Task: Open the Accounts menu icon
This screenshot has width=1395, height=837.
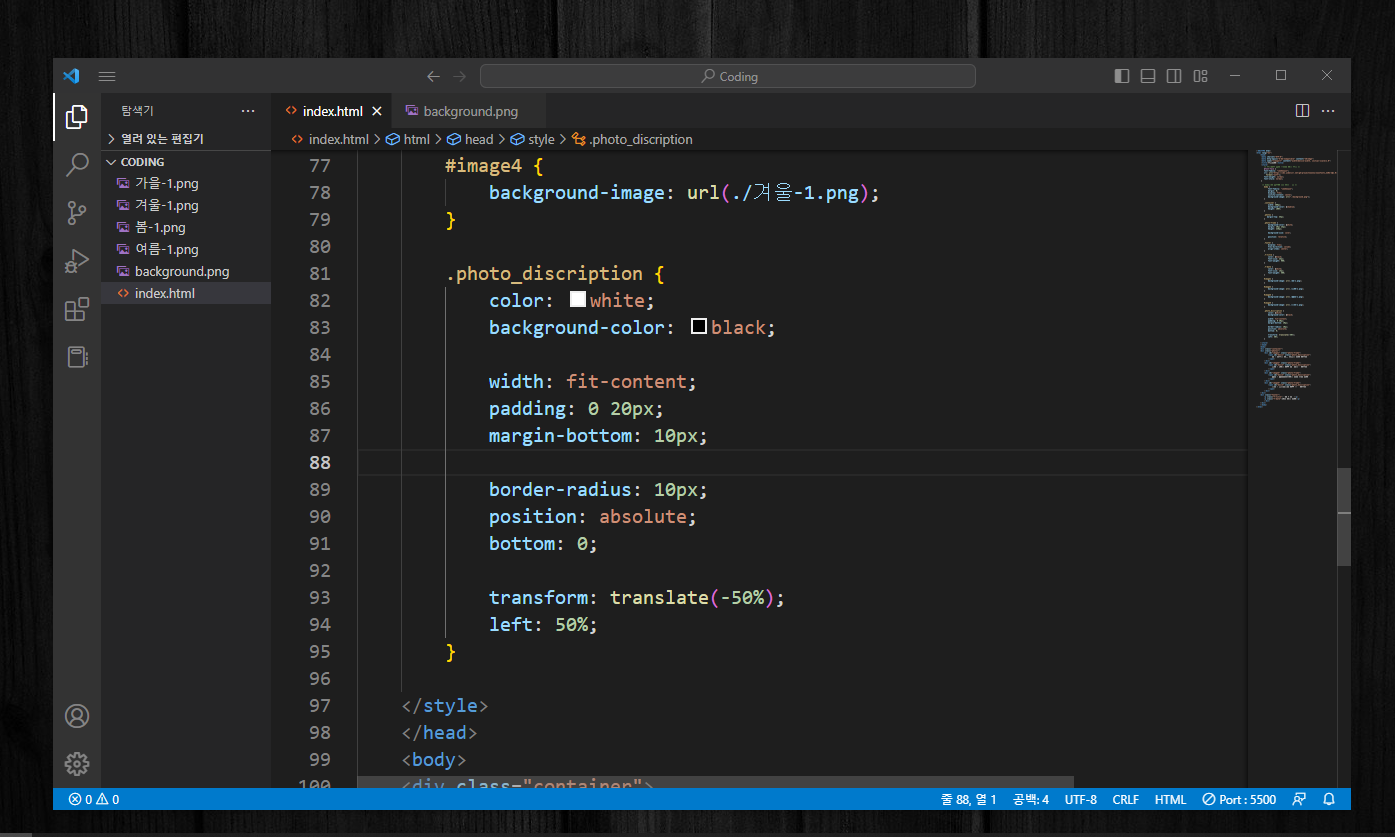Action: pos(77,716)
